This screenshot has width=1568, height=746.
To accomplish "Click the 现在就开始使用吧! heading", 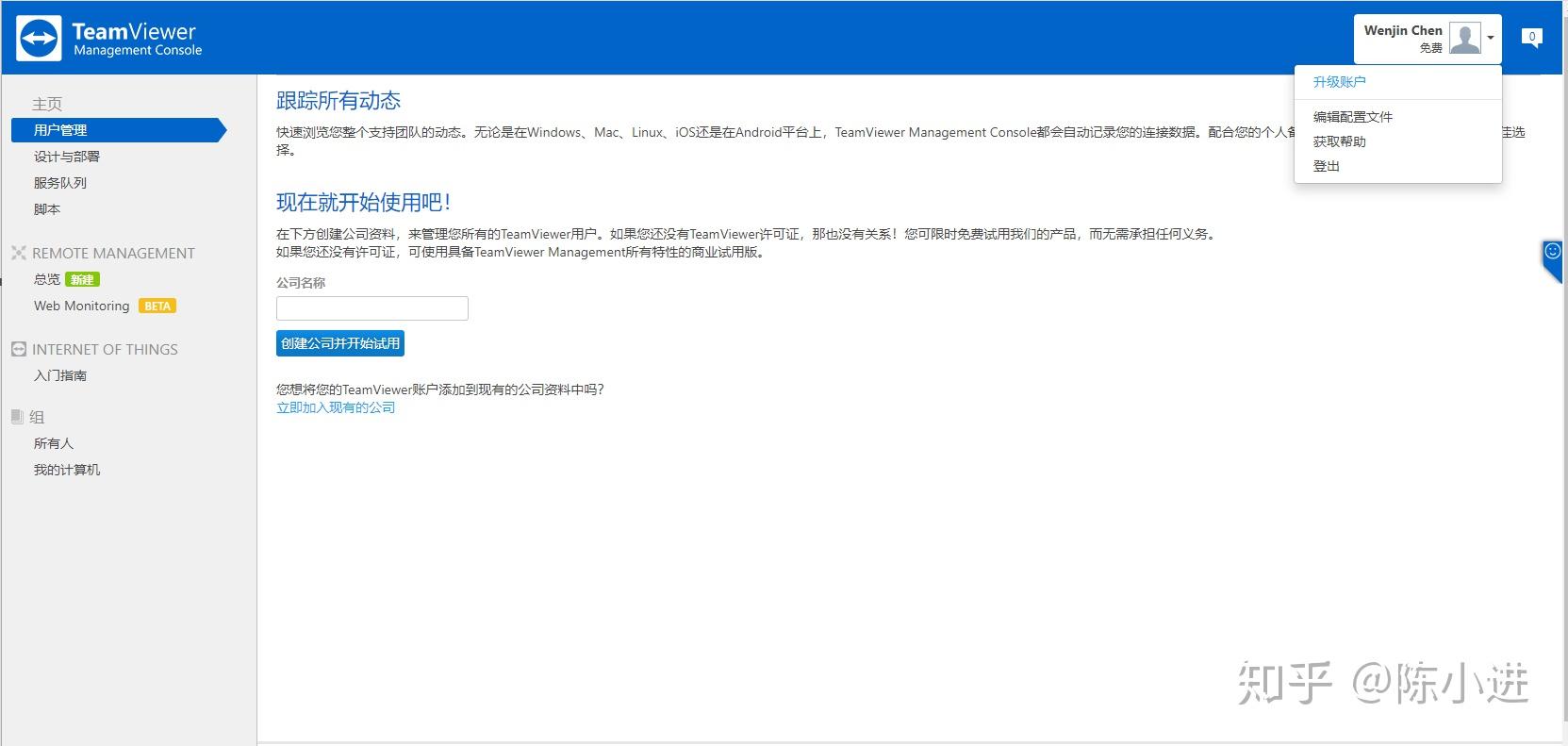I will [364, 202].
